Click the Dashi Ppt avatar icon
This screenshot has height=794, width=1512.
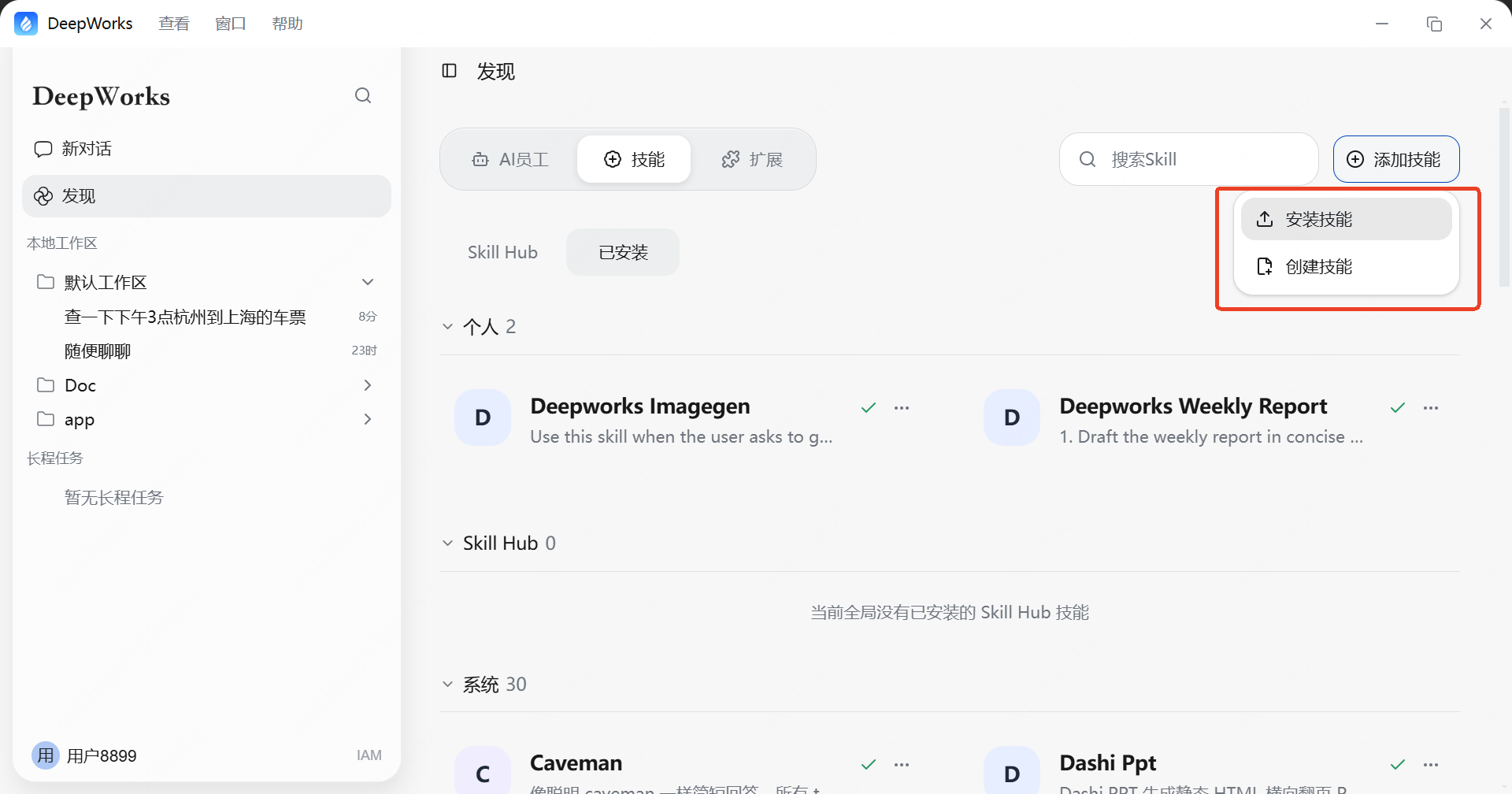click(x=1012, y=770)
